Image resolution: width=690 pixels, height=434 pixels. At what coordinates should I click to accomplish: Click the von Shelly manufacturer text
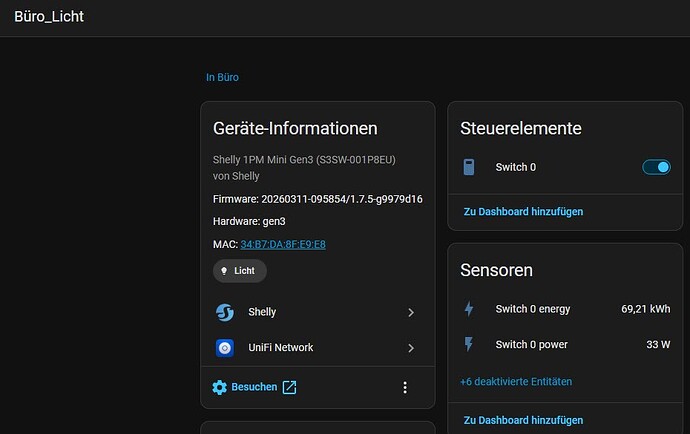[236, 176]
